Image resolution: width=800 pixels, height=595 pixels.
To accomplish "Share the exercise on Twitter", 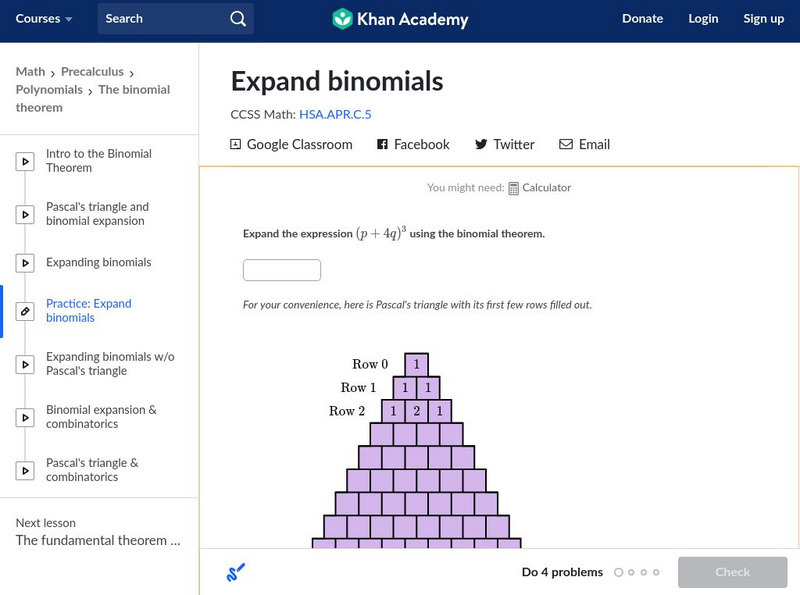I will coord(504,144).
